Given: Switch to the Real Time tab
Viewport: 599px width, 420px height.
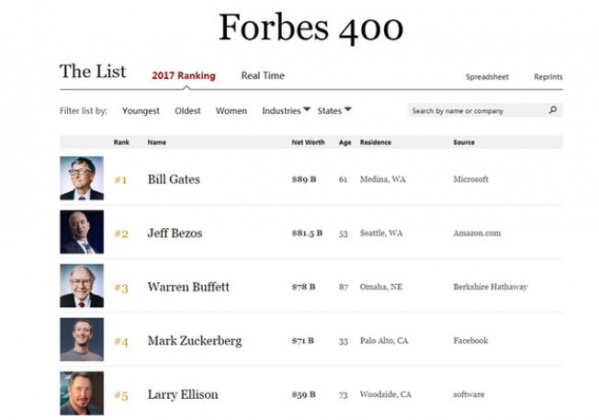Looking at the screenshot, I should pyautogui.click(x=263, y=76).
